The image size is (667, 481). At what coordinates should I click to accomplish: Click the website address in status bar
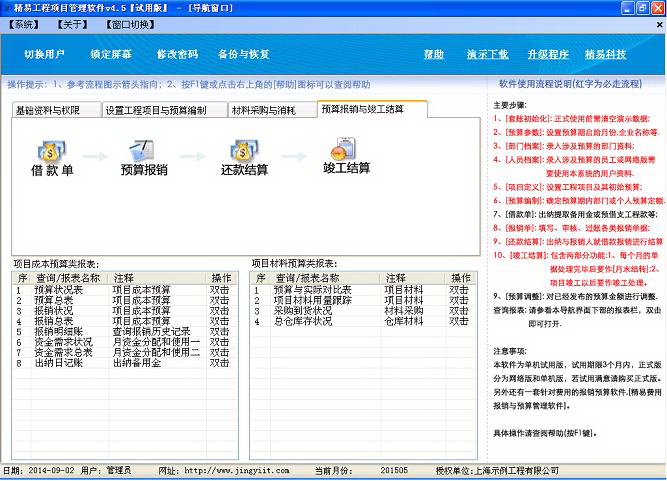[237, 471]
